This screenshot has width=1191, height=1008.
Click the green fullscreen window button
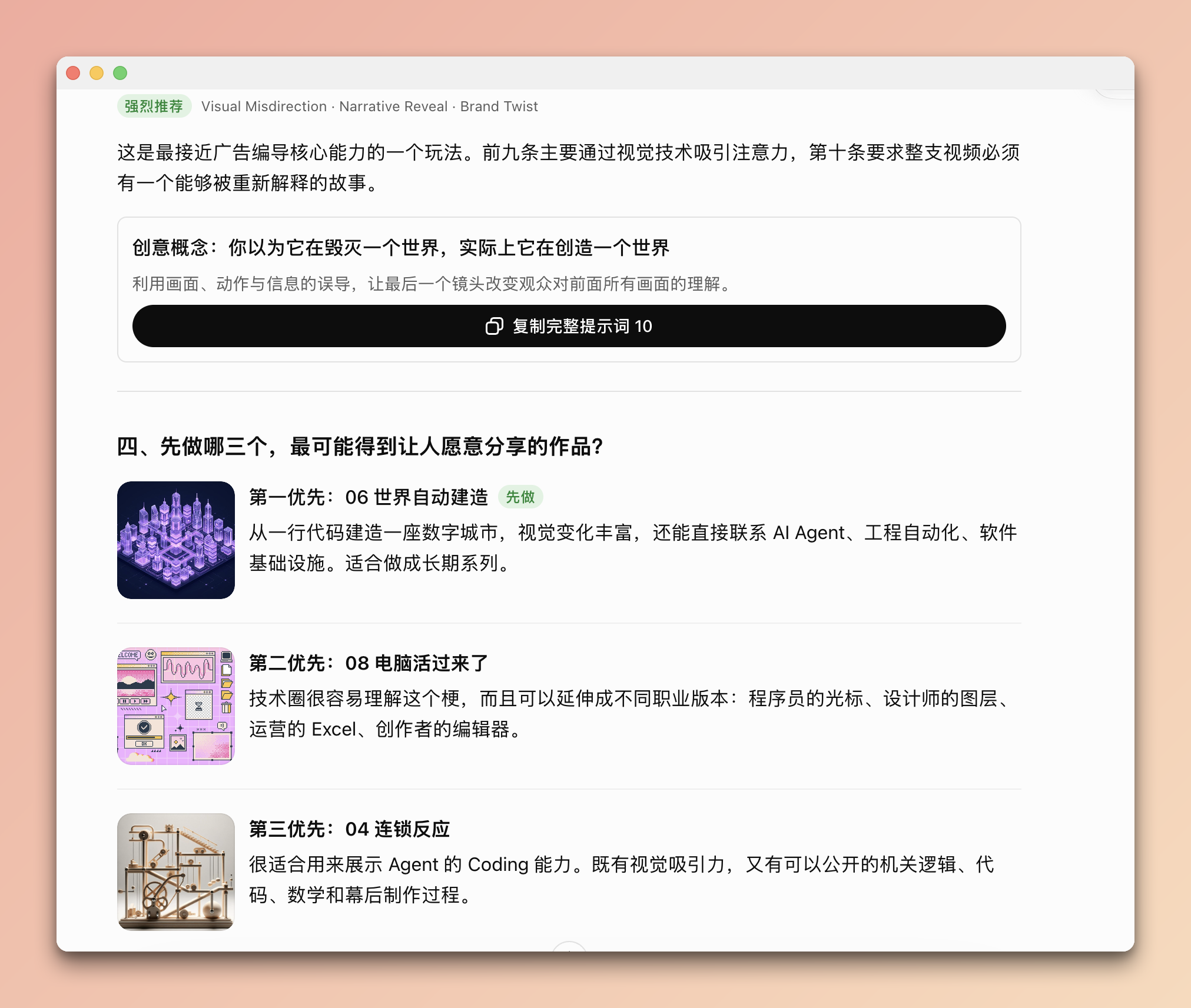coord(120,73)
